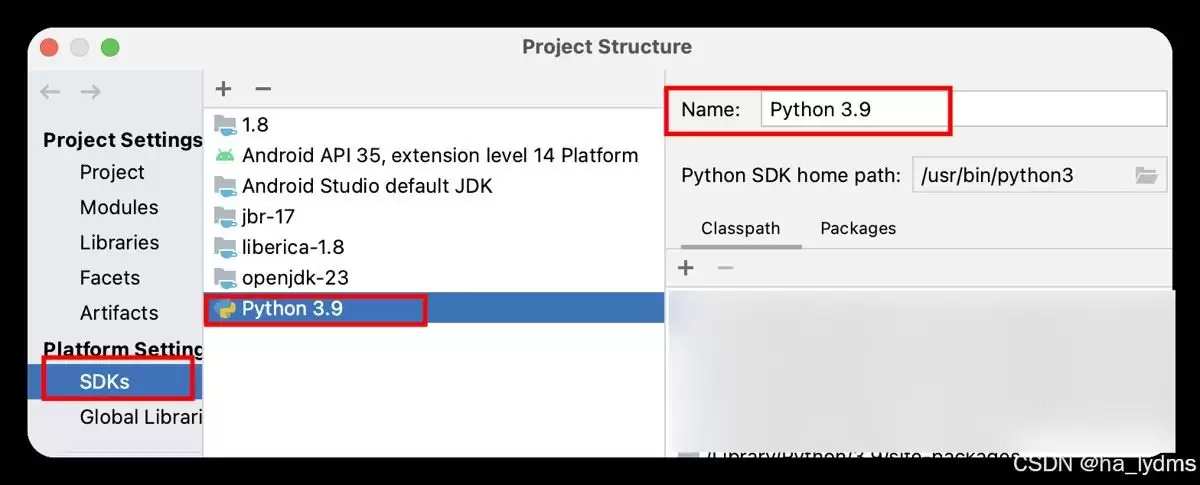Browse for Python SDK home path folder
The width and height of the screenshot is (1200, 485).
(x=1147, y=175)
